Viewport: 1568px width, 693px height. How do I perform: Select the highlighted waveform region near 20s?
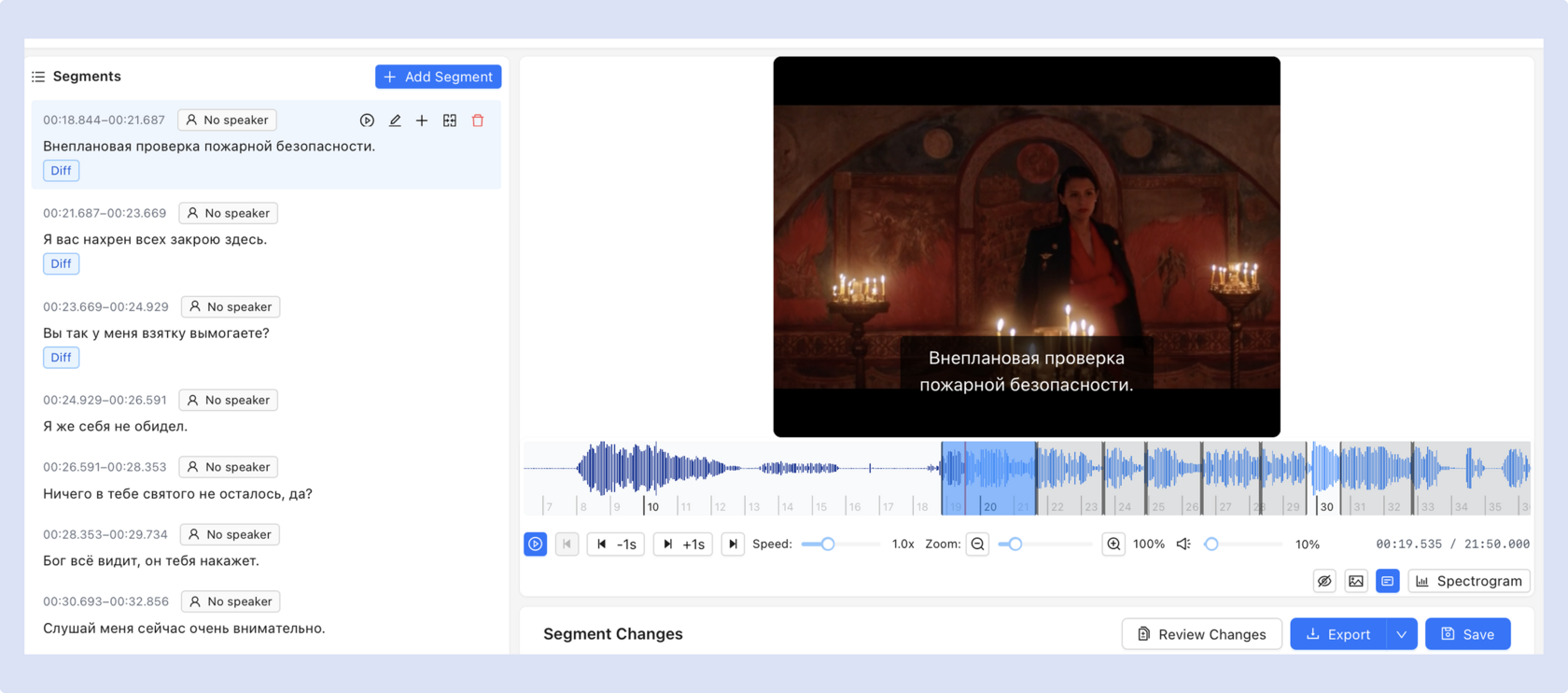[x=988, y=477]
